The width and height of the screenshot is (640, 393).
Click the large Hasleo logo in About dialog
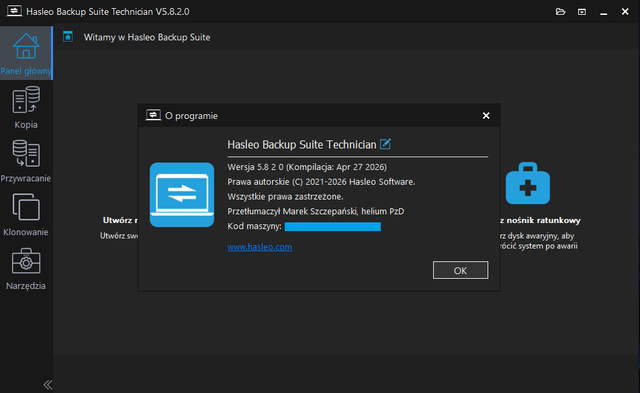tap(182, 195)
